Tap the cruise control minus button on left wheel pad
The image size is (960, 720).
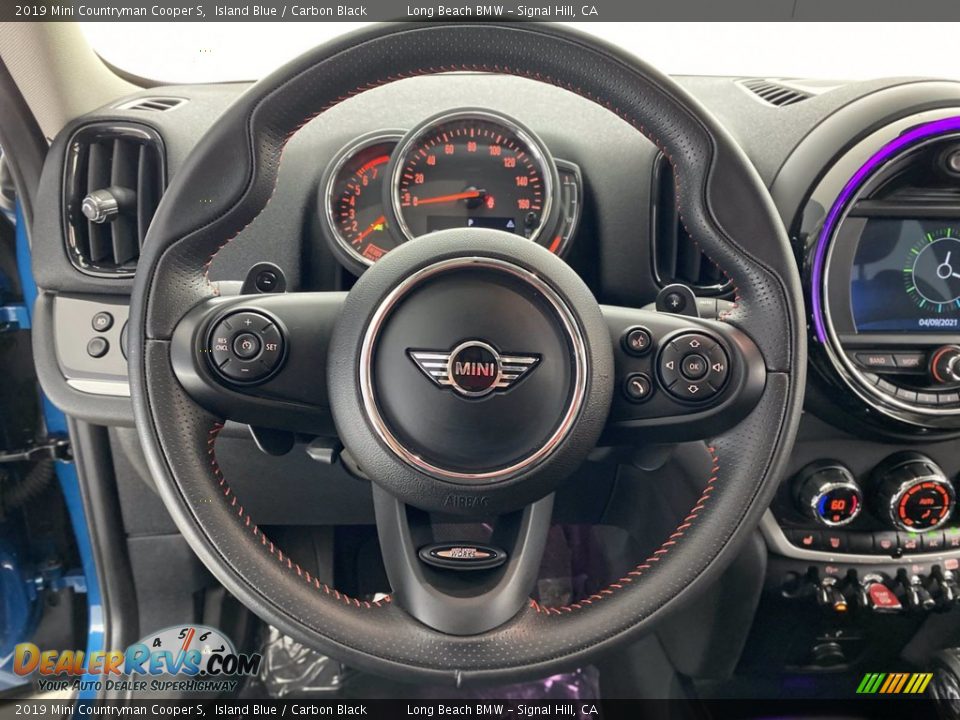coord(245,370)
